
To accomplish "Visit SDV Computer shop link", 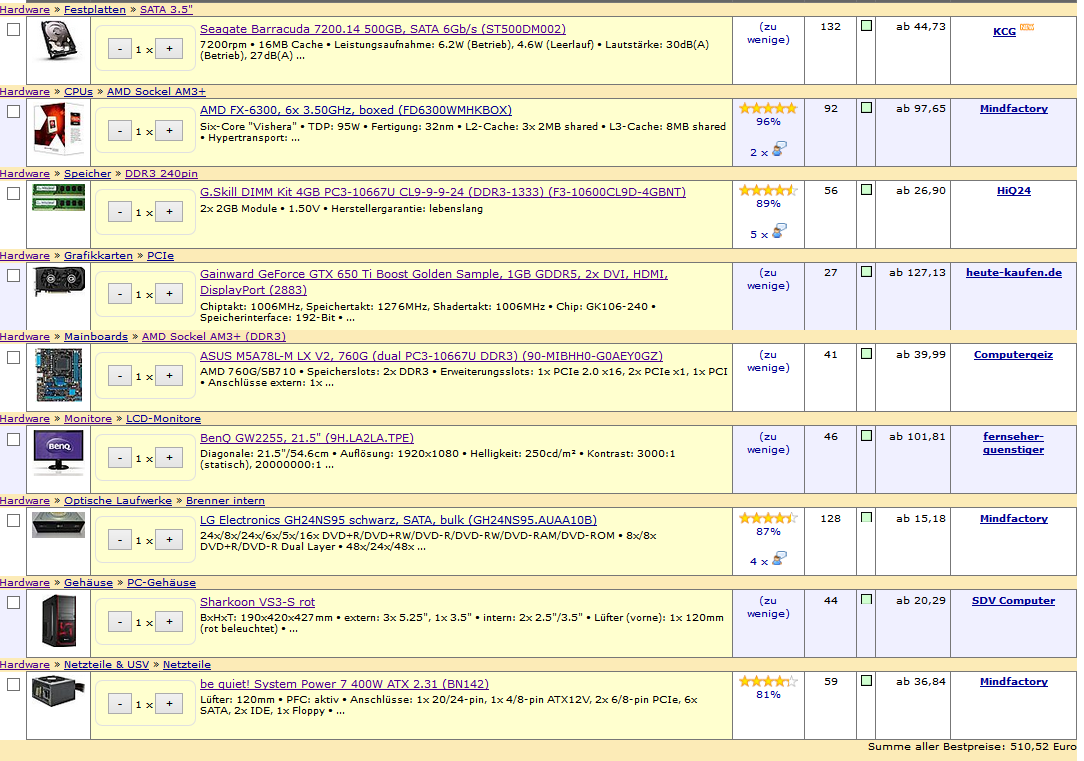I will [x=1013, y=601].
